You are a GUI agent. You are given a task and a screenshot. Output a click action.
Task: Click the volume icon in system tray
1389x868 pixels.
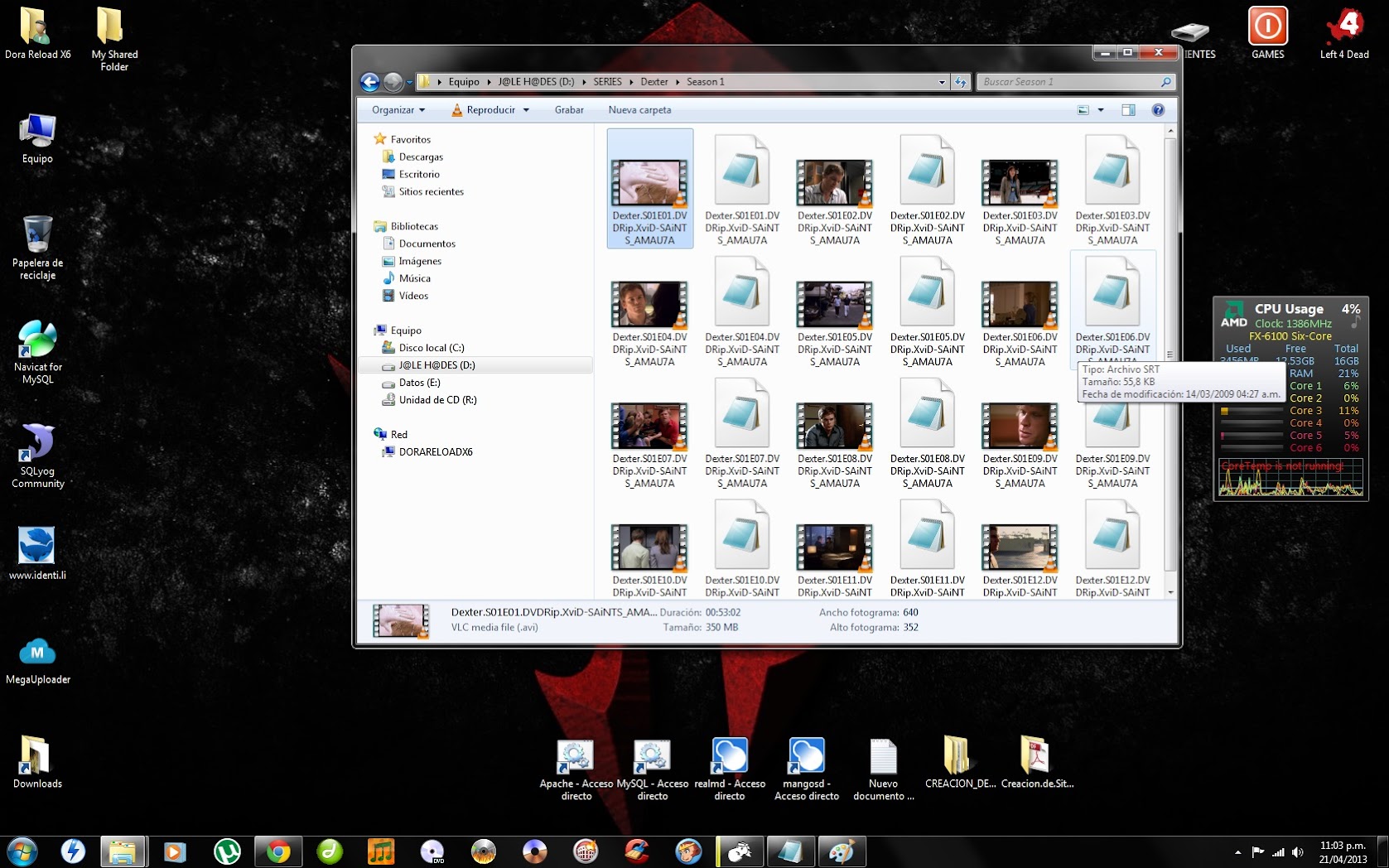pos(1298,852)
